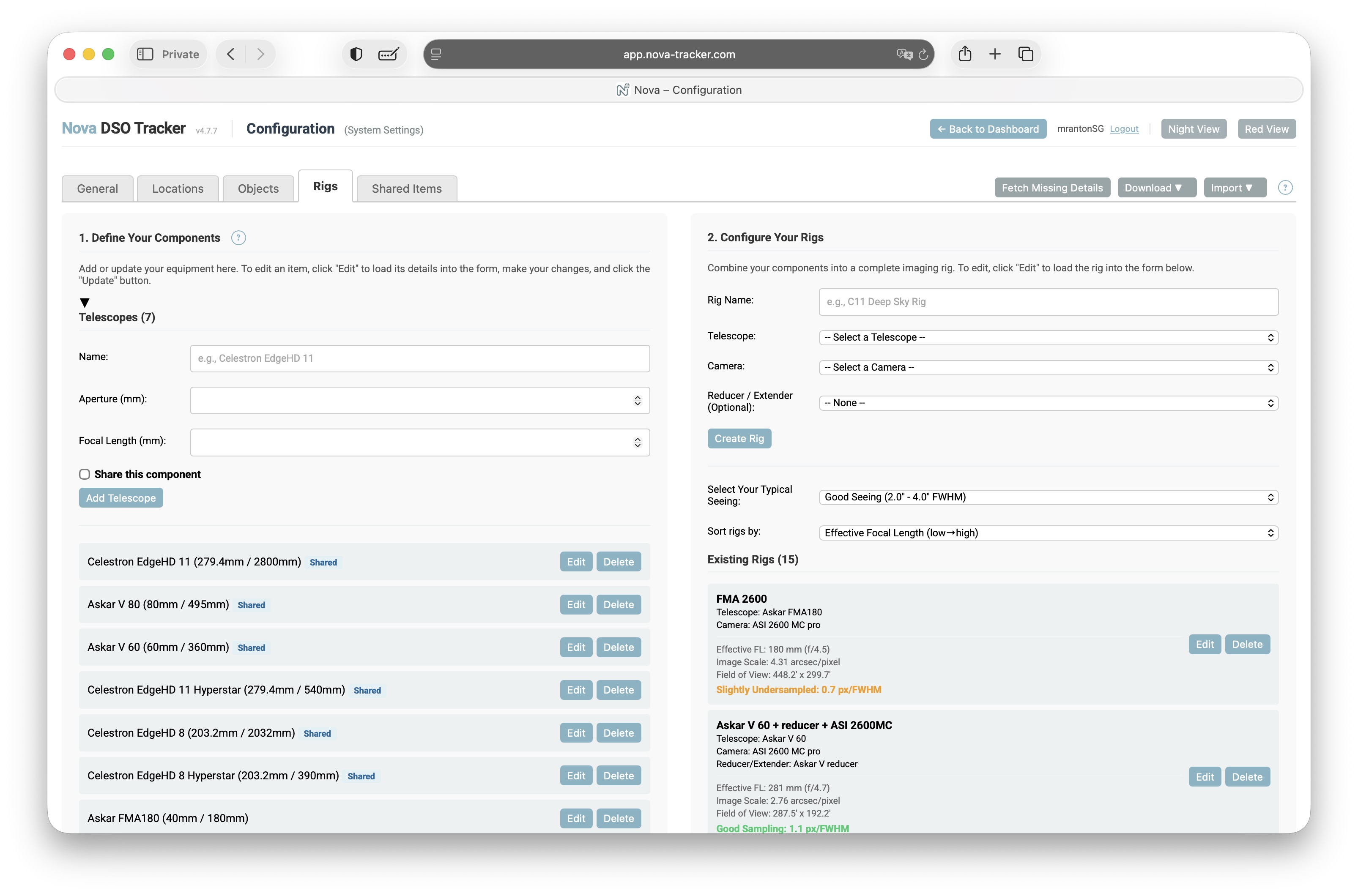Click Back to Dashboard button
The height and width of the screenshot is (896, 1358).
tap(988, 129)
